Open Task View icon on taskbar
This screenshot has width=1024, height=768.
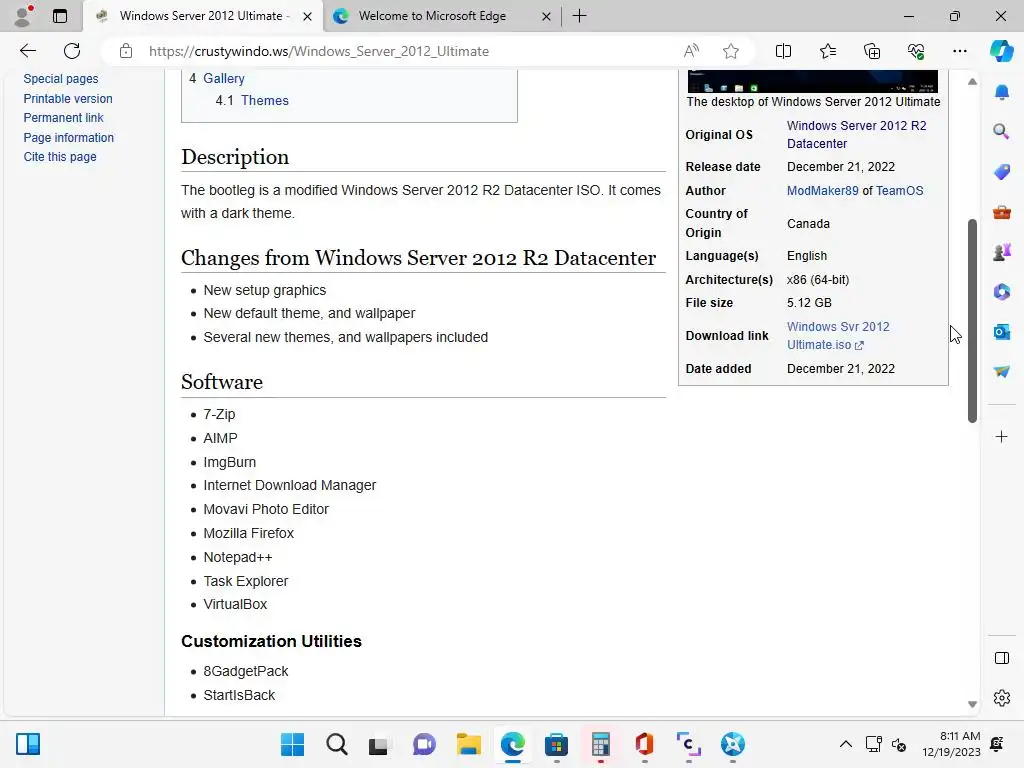pyautogui.click(x=379, y=744)
